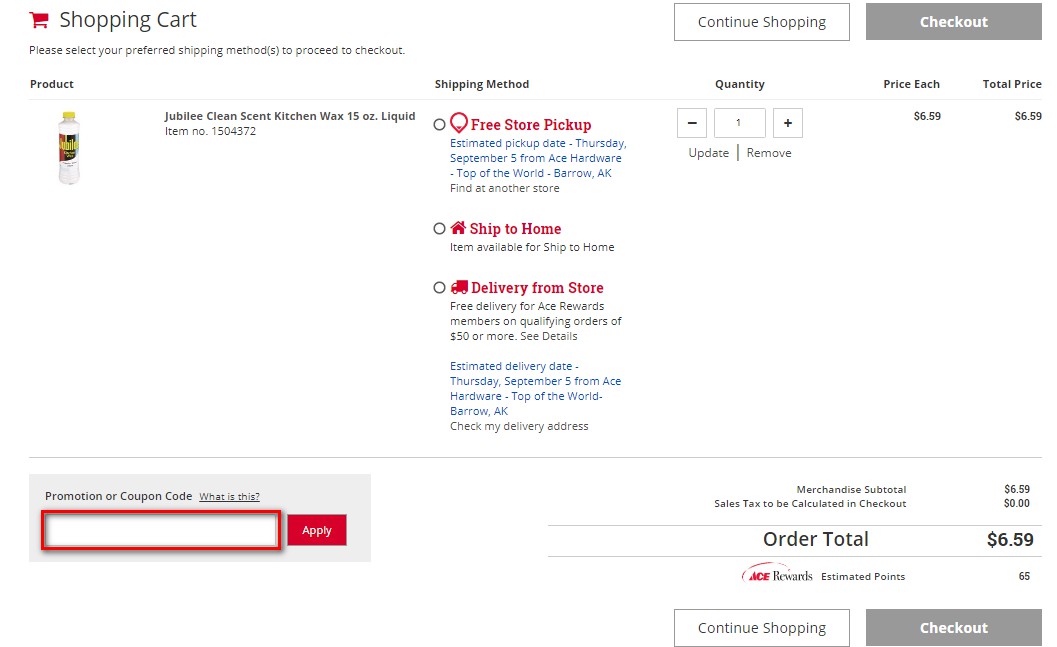Click the 'Ship to Home' heading

point(515,229)
